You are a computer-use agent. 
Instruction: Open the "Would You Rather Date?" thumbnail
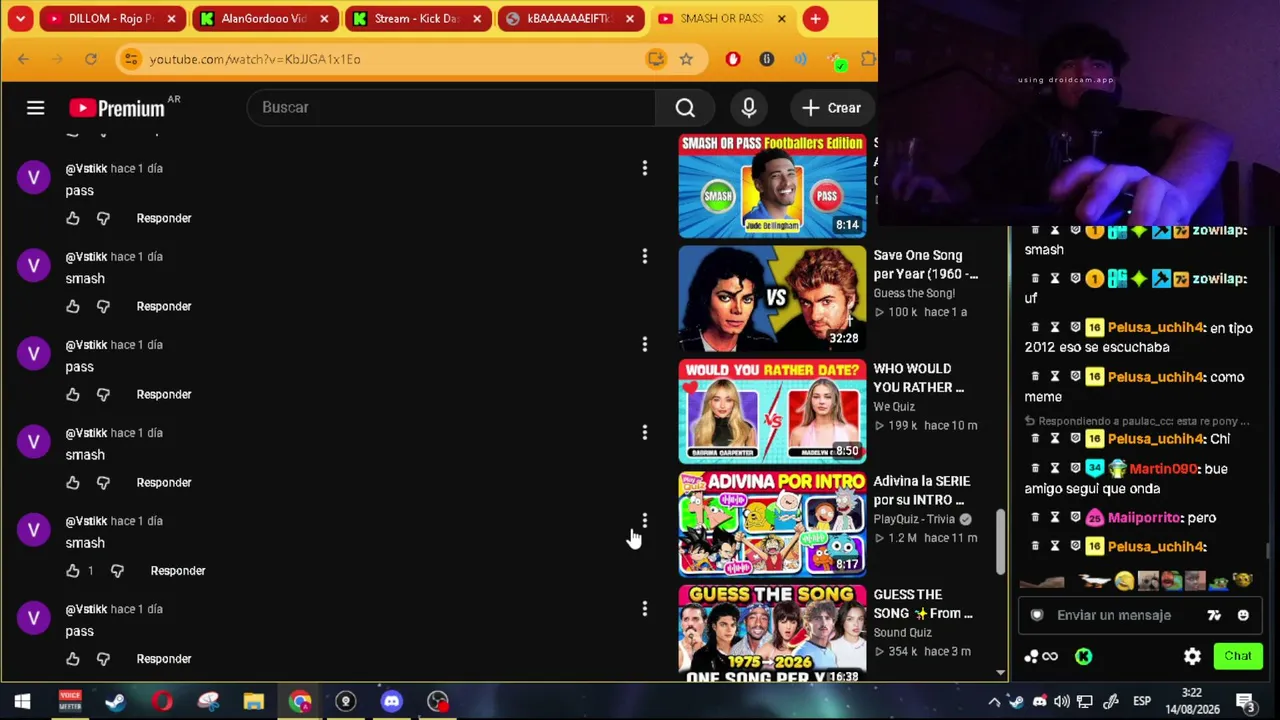(x=772, y=411)
